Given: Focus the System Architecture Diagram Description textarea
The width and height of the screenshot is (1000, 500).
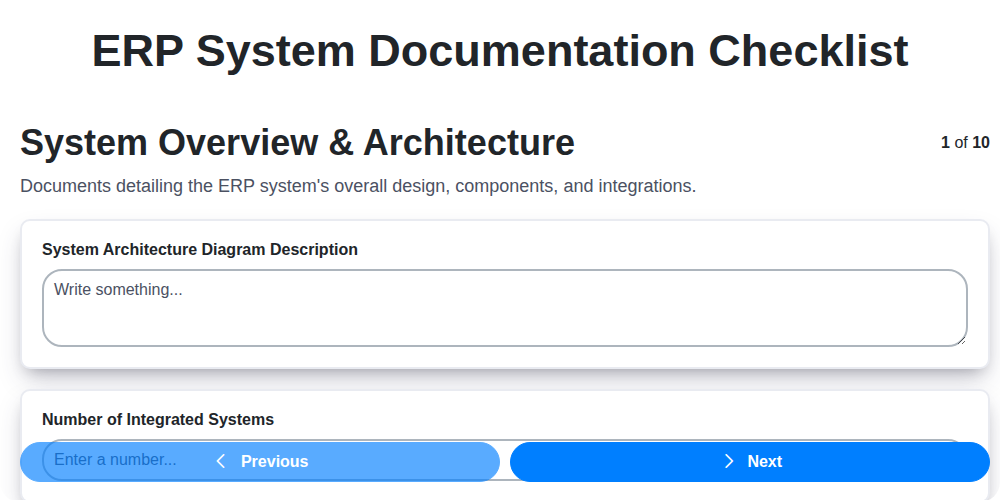Looking at the screenshot, I should 504,308.
